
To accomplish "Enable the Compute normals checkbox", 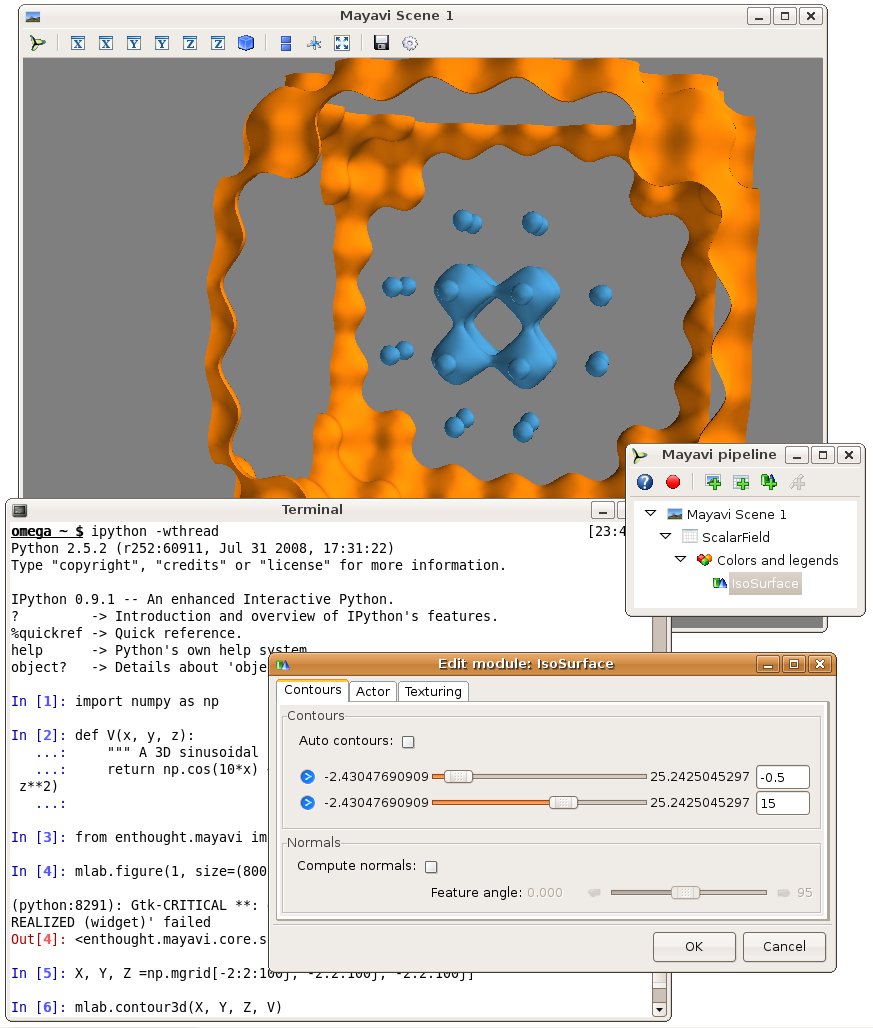I will click(431, 867).
